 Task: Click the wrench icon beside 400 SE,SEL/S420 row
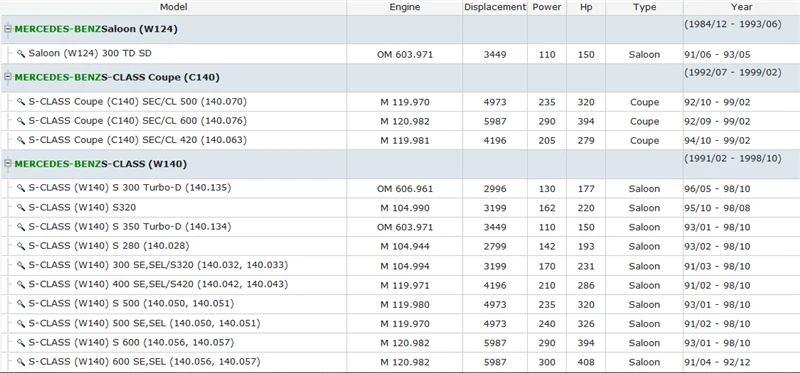click(x=21, y=285)
